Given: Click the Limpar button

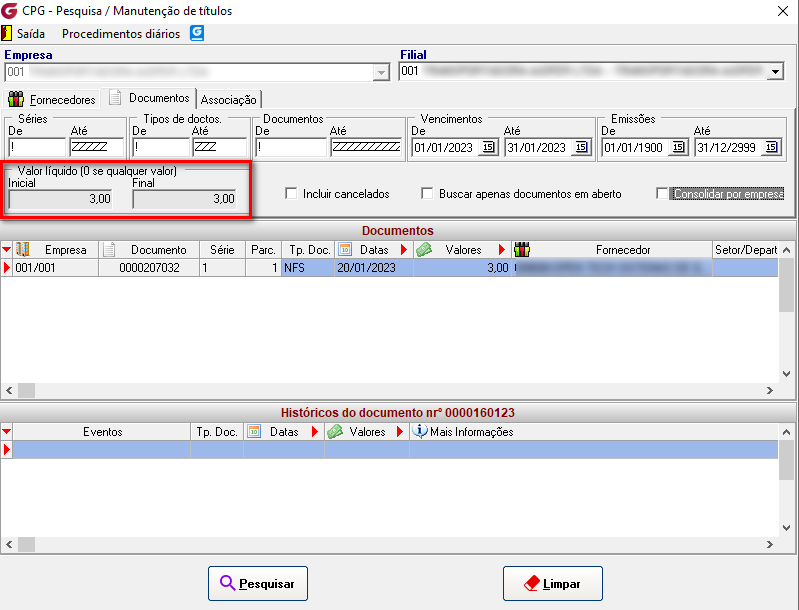Looking at the screenshot, I should [x=553, y=584].
